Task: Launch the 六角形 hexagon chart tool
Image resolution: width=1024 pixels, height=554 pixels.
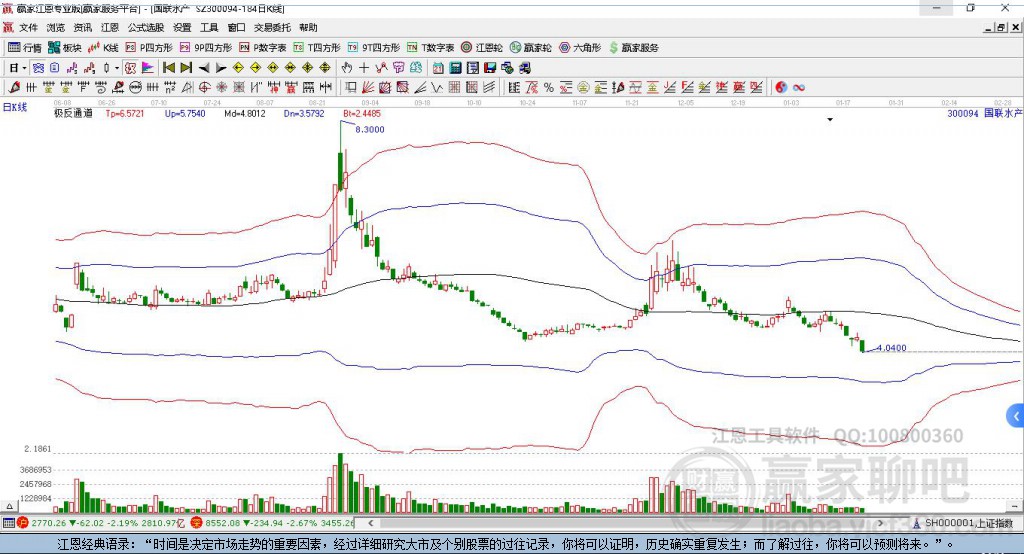Action: 580,47
